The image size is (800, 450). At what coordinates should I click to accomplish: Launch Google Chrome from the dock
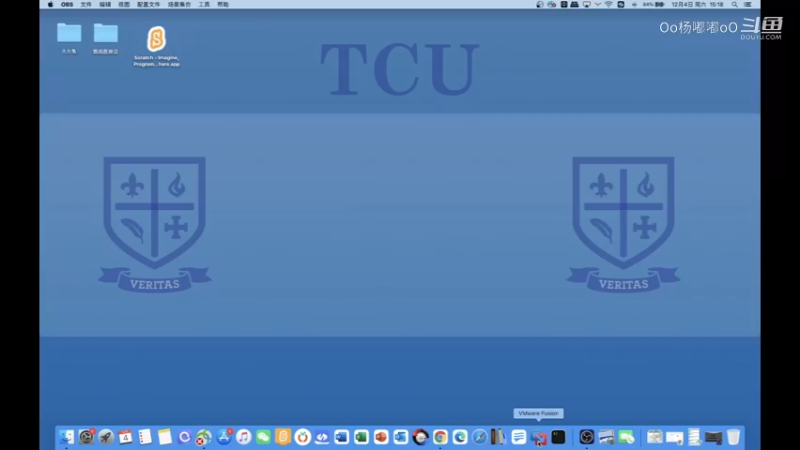coord(440,437)
